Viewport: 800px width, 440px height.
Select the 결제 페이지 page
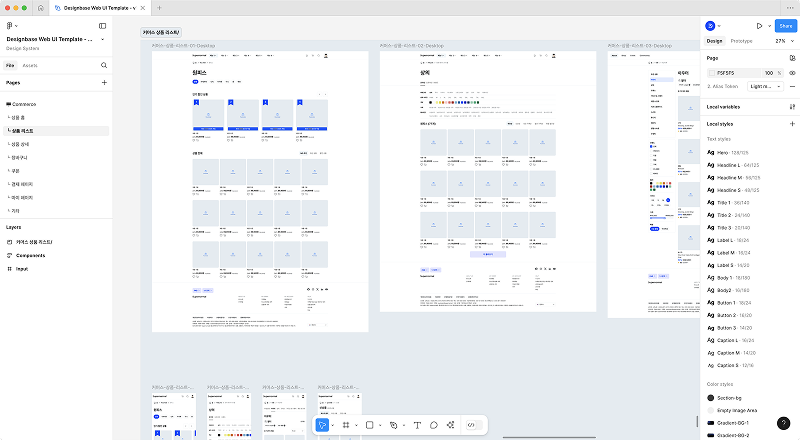pyautogui.click(x=56, y=184)
